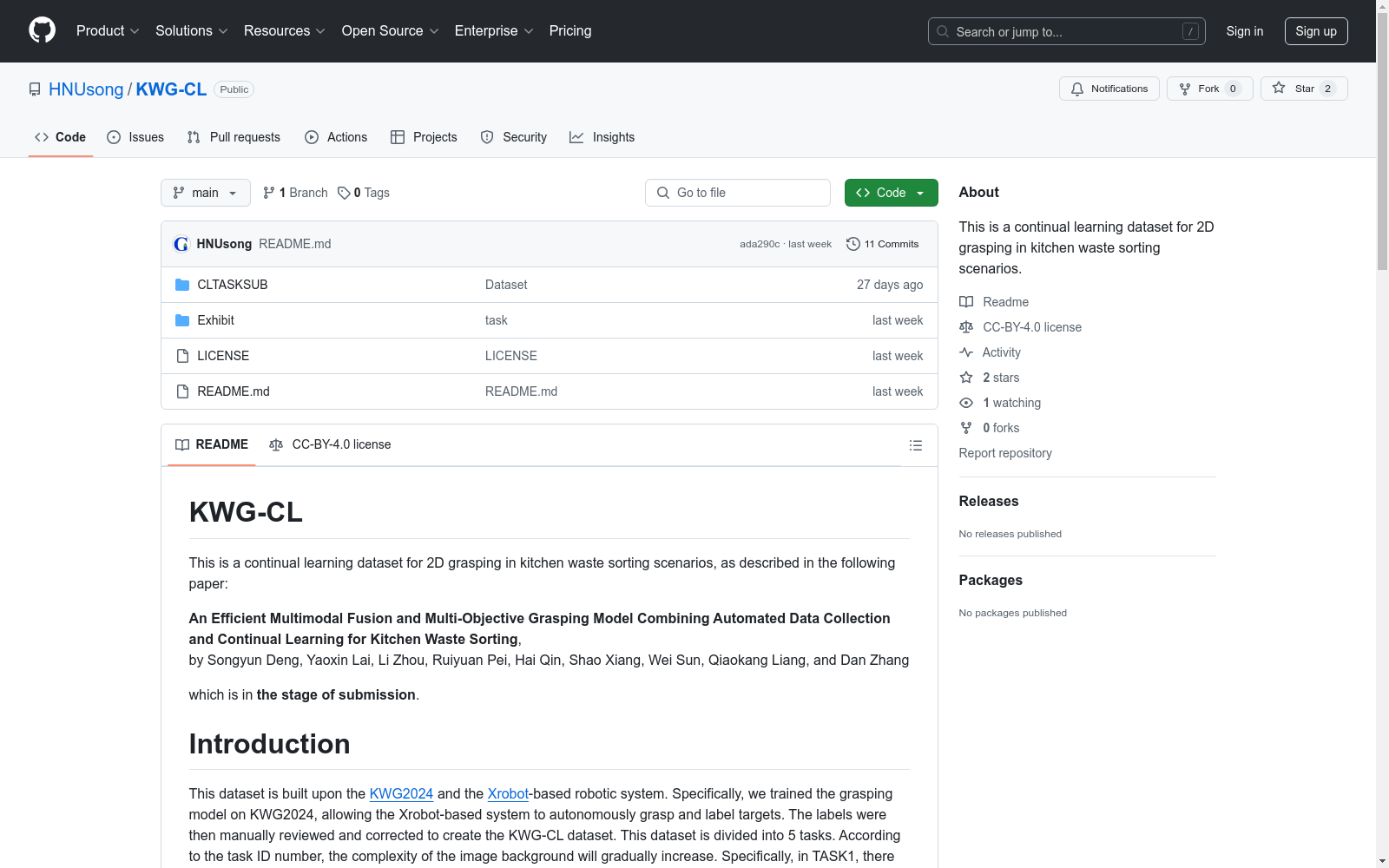Click the Notifications bell icon
This screenshot has height=868, width=1389.
pyautogui.click(x=1077, y=89)
